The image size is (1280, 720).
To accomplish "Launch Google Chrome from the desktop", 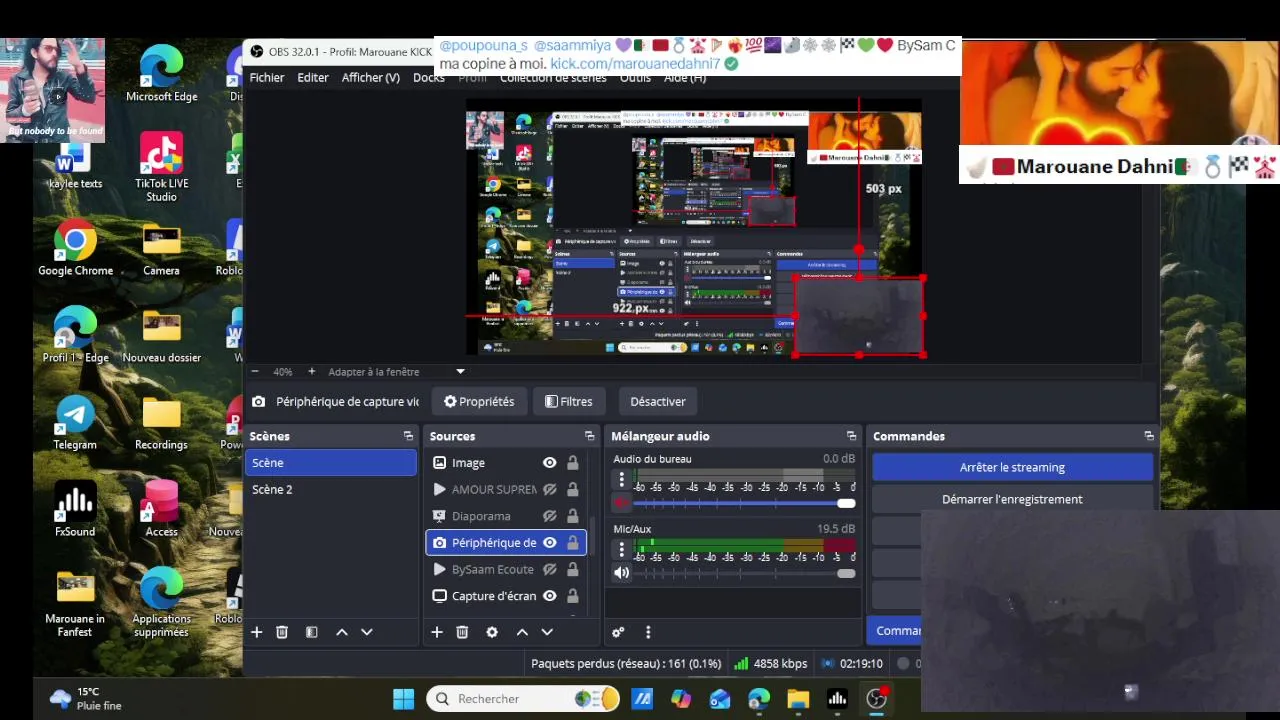I will click(75, 249).
